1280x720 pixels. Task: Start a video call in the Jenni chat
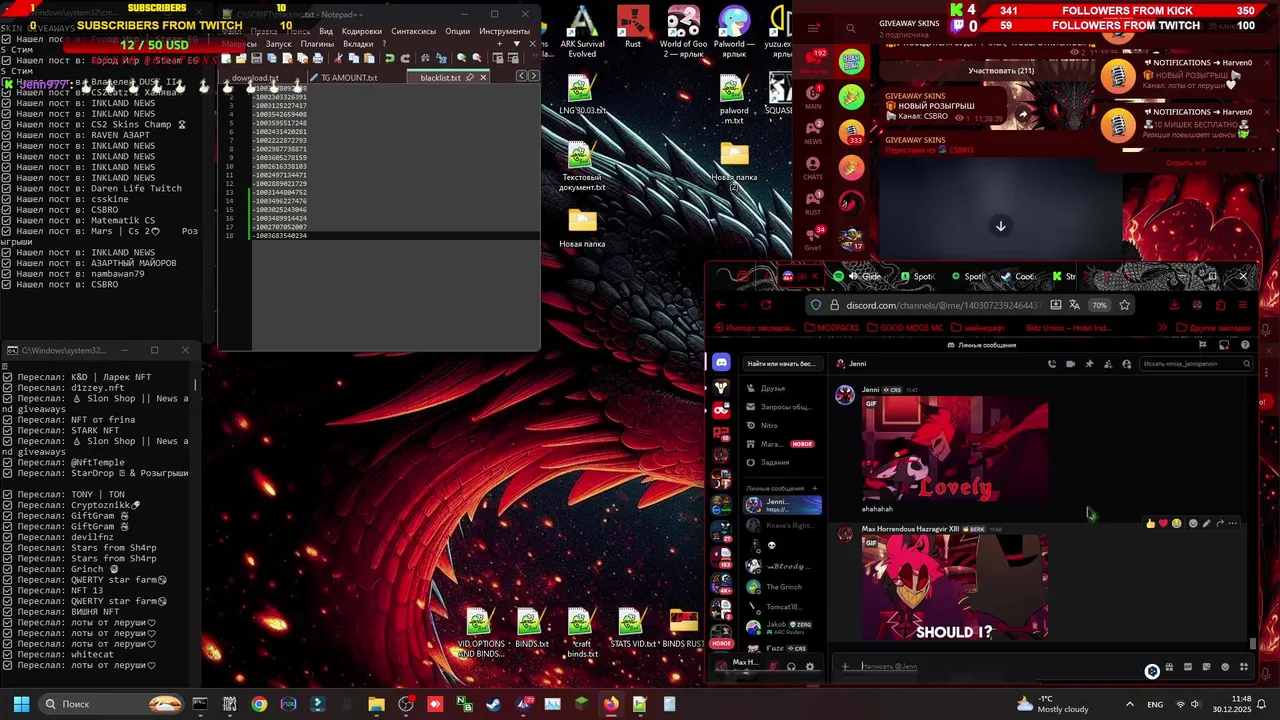[x=1070, y=364]
